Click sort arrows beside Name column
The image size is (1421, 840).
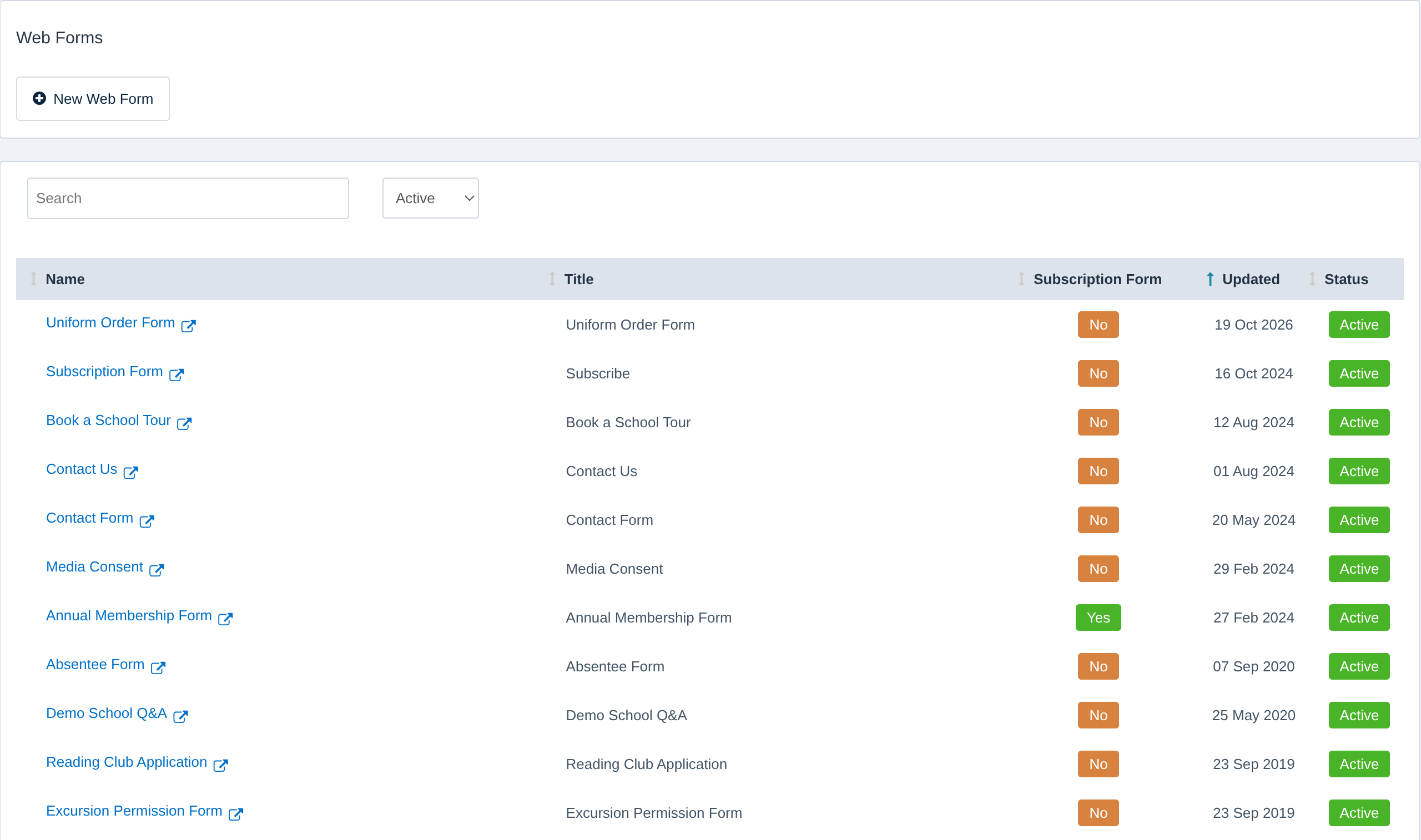(x=33, y=279)
